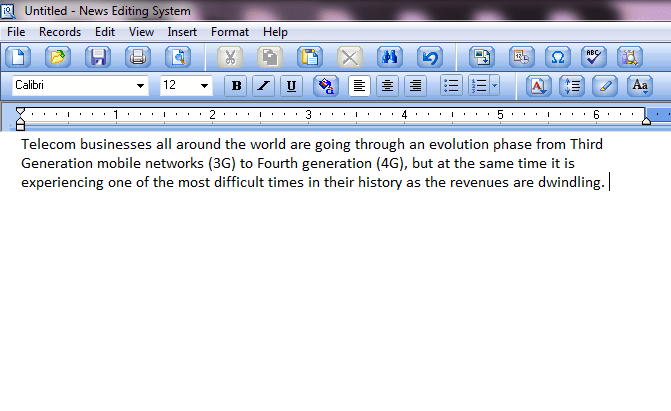This screenshot has width=671, height=411.
Task: Open the font dialog paint-bucket icon
Action: pyautogui.click(x=326, y=86)
